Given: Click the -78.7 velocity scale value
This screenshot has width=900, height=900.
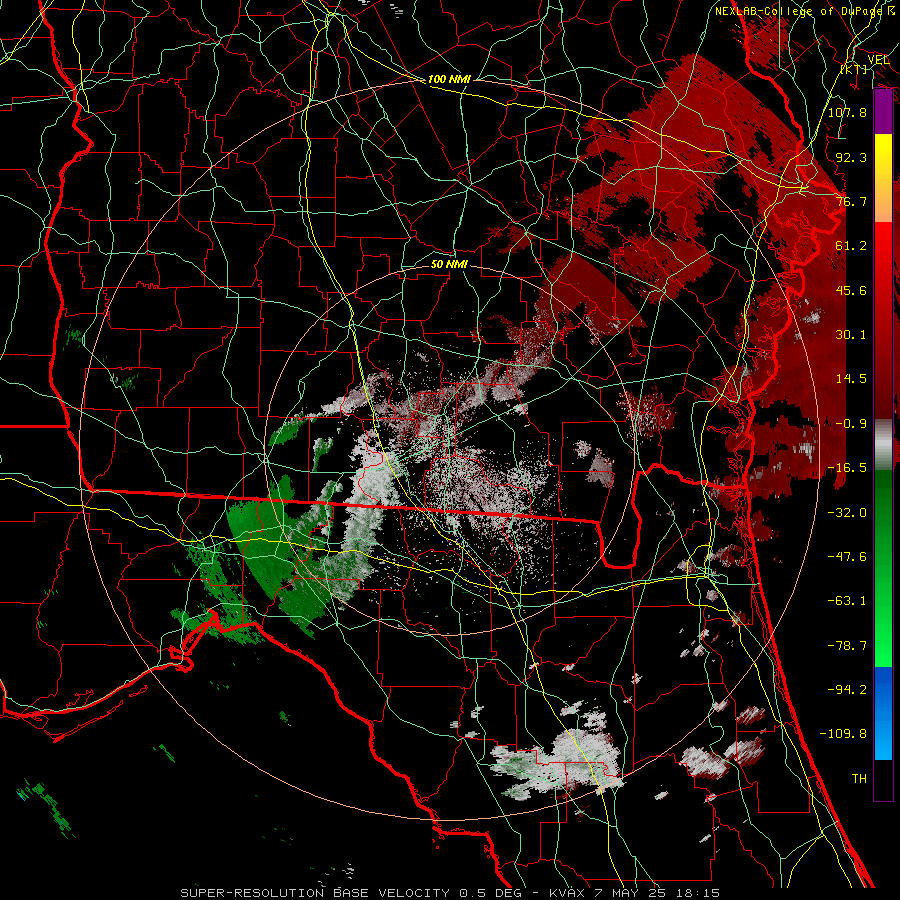Looking at the screenshot, I should (x=847, y=646).
